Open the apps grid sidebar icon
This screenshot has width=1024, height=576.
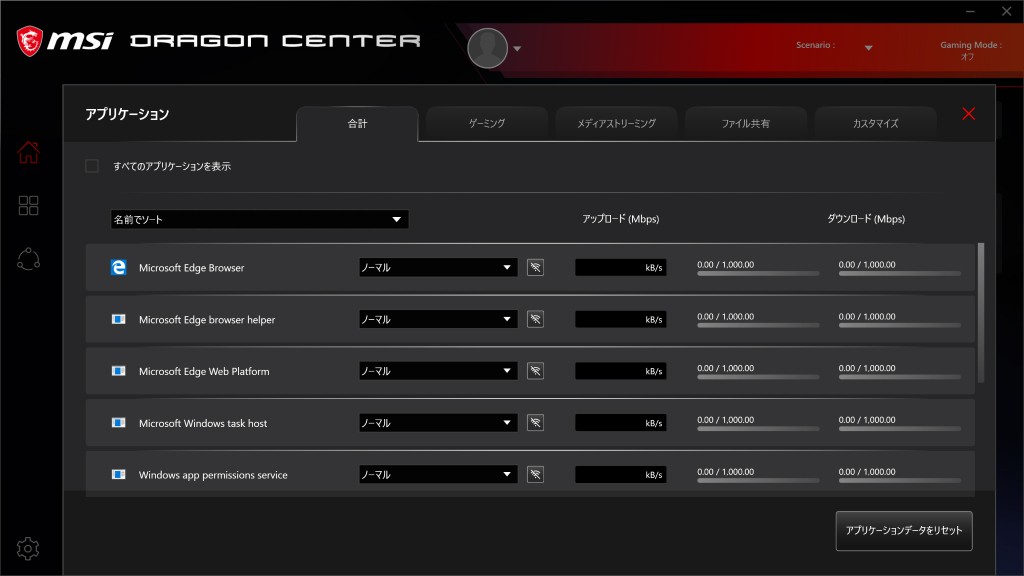28,206
